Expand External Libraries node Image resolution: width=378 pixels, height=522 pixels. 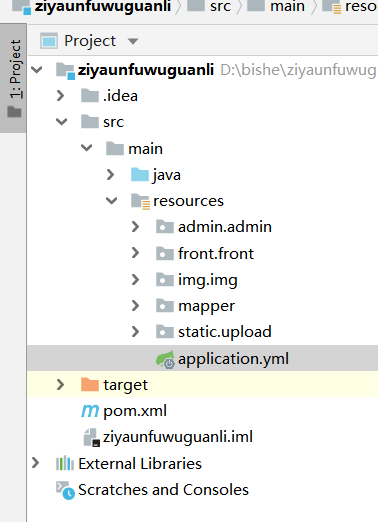[x=36, y=463]
